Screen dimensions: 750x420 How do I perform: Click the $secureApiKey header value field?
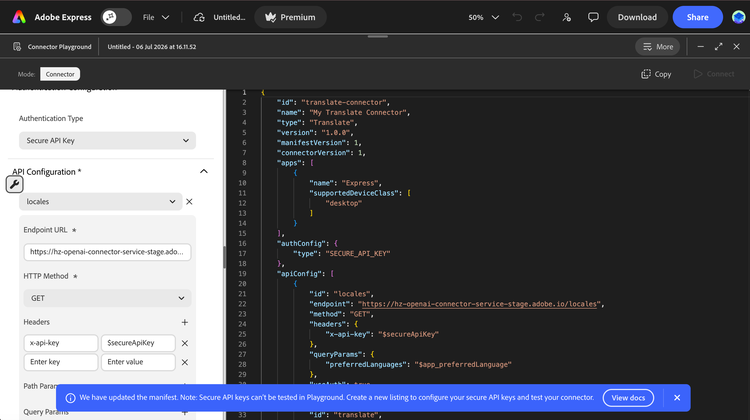click(138, 343)
